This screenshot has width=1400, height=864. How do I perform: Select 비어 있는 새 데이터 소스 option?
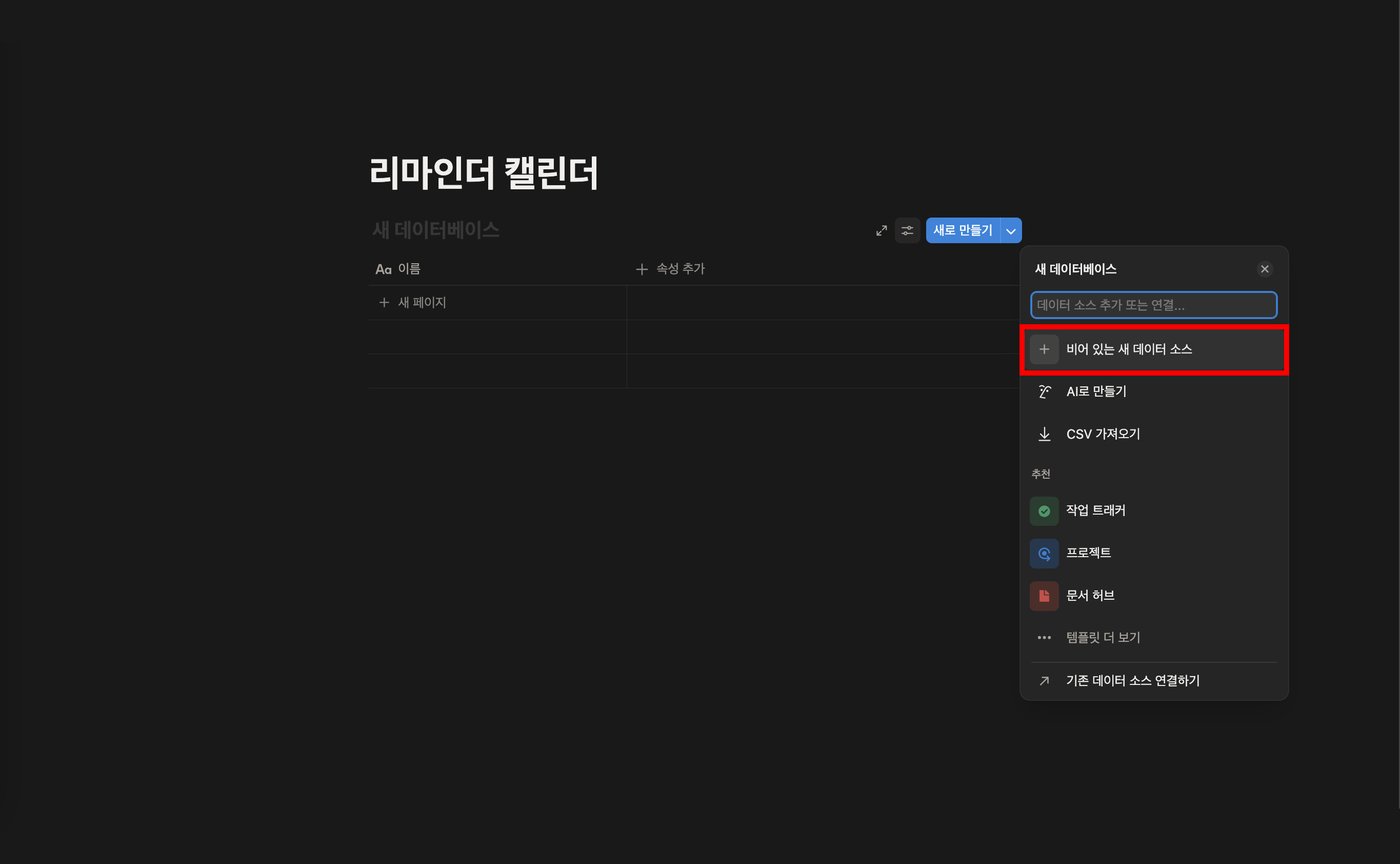(x=1129, y=349)
